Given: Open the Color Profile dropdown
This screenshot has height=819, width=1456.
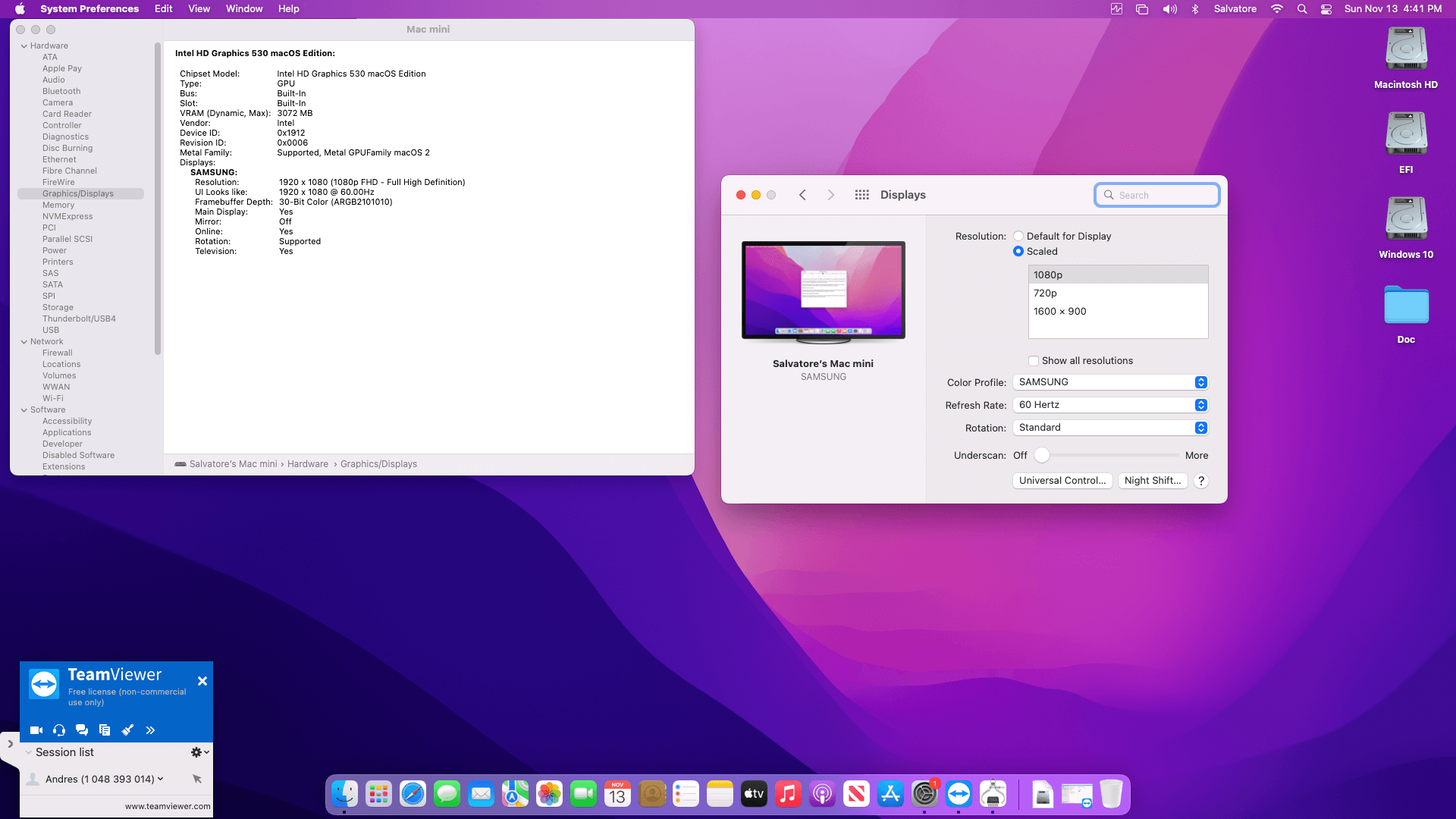Looking at the screenshot, I should point(1109,382).
